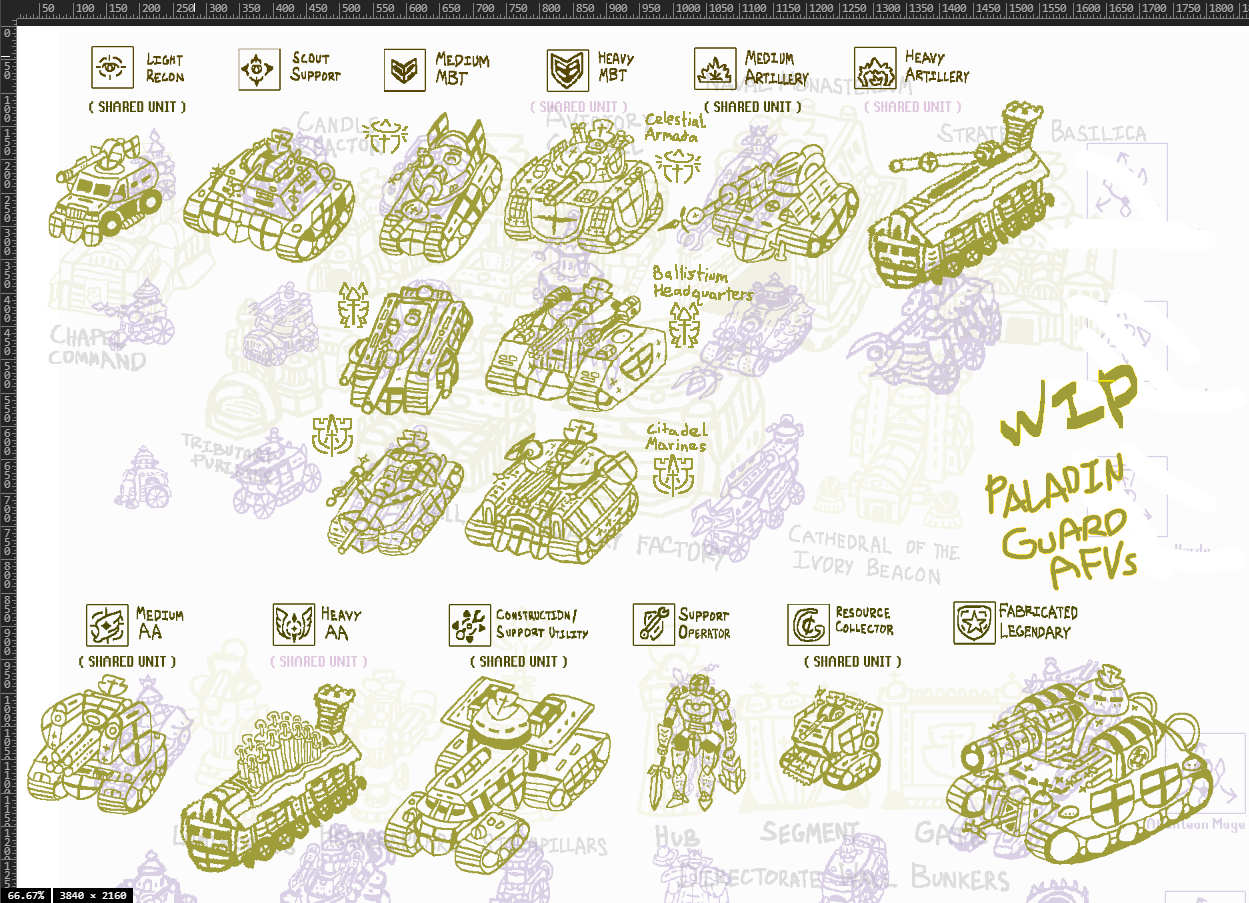Select the Medium MBT chevron icon
The image size is (1249, 903).
[x=405, y=70]
